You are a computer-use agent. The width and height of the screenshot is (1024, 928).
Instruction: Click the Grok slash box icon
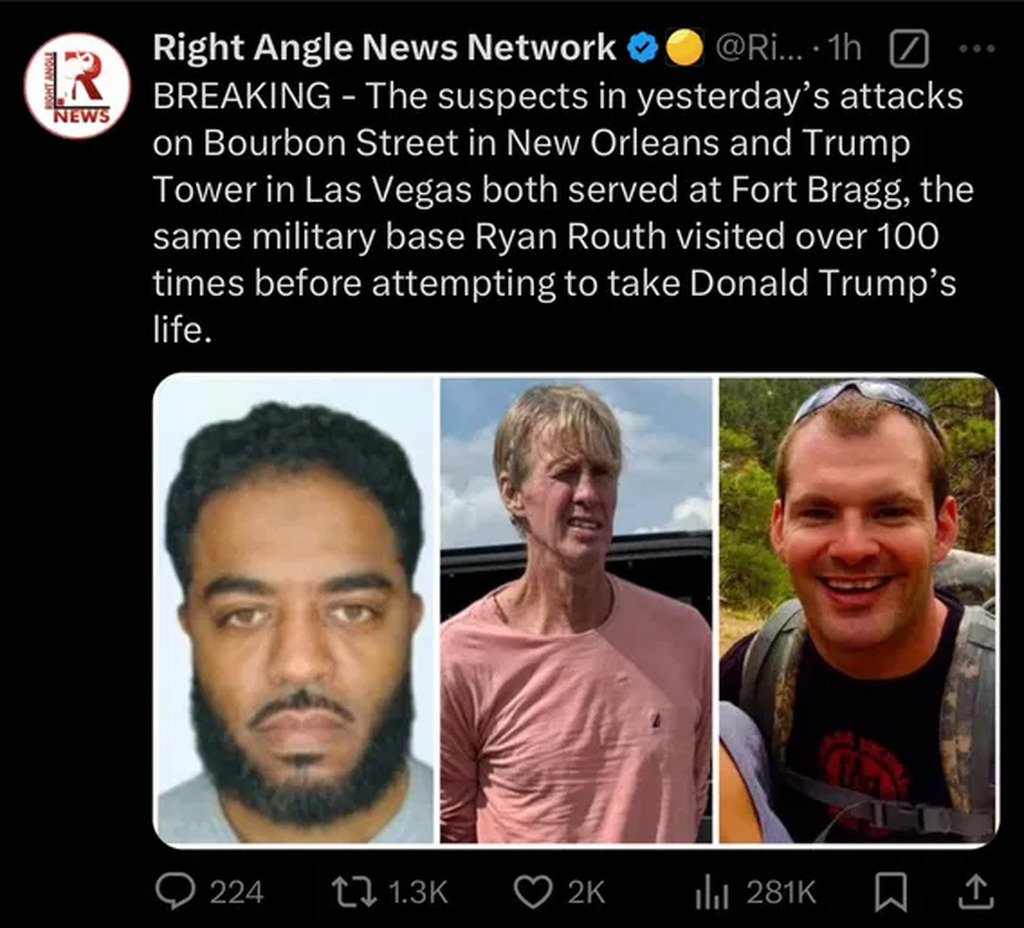(909, 48)
